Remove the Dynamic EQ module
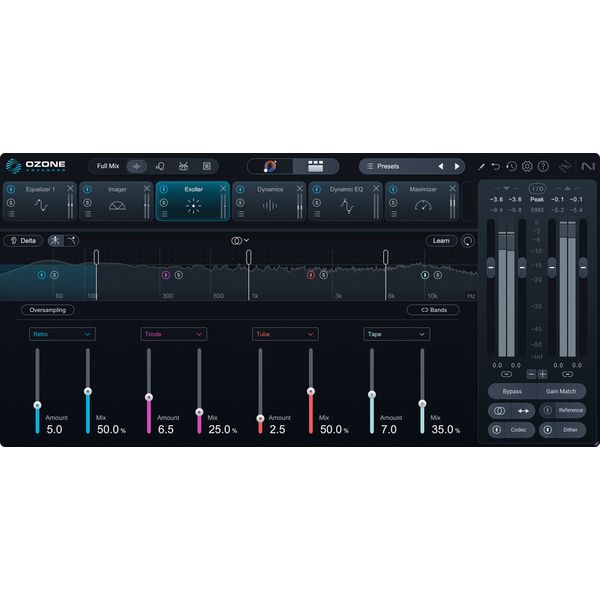The image size is (600, 600). [x=376, y=188]
